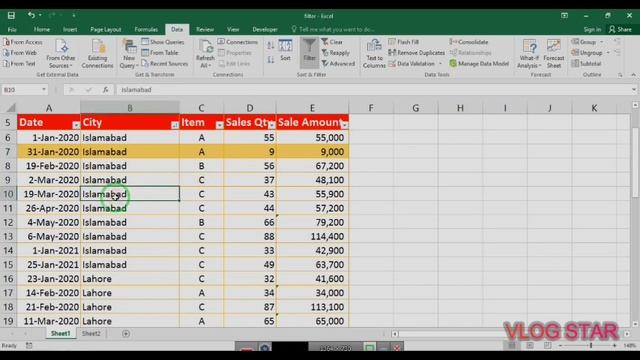Open the Date column filter dropdown
Image resolution: width=640 pixels, height=360 pixels.
coord(76,125)
